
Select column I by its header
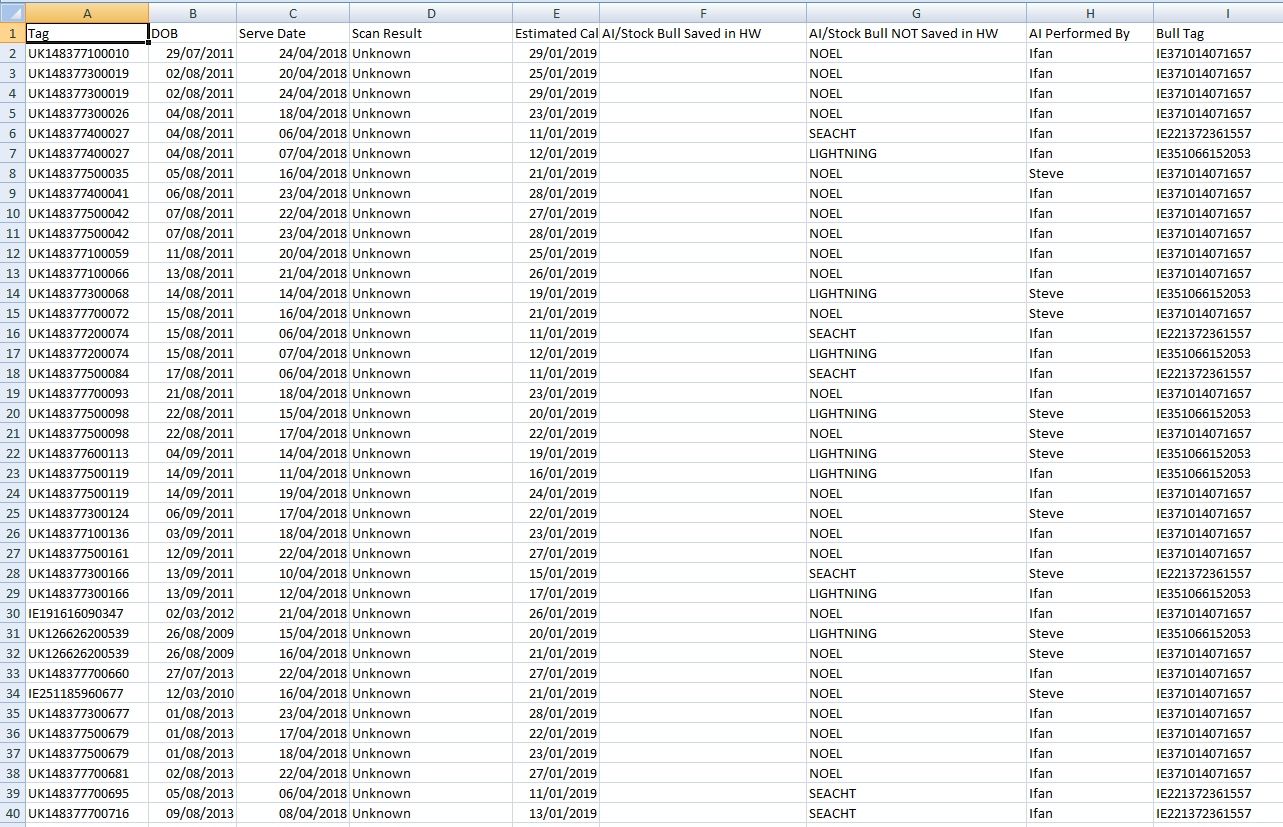click(1218, 13)
